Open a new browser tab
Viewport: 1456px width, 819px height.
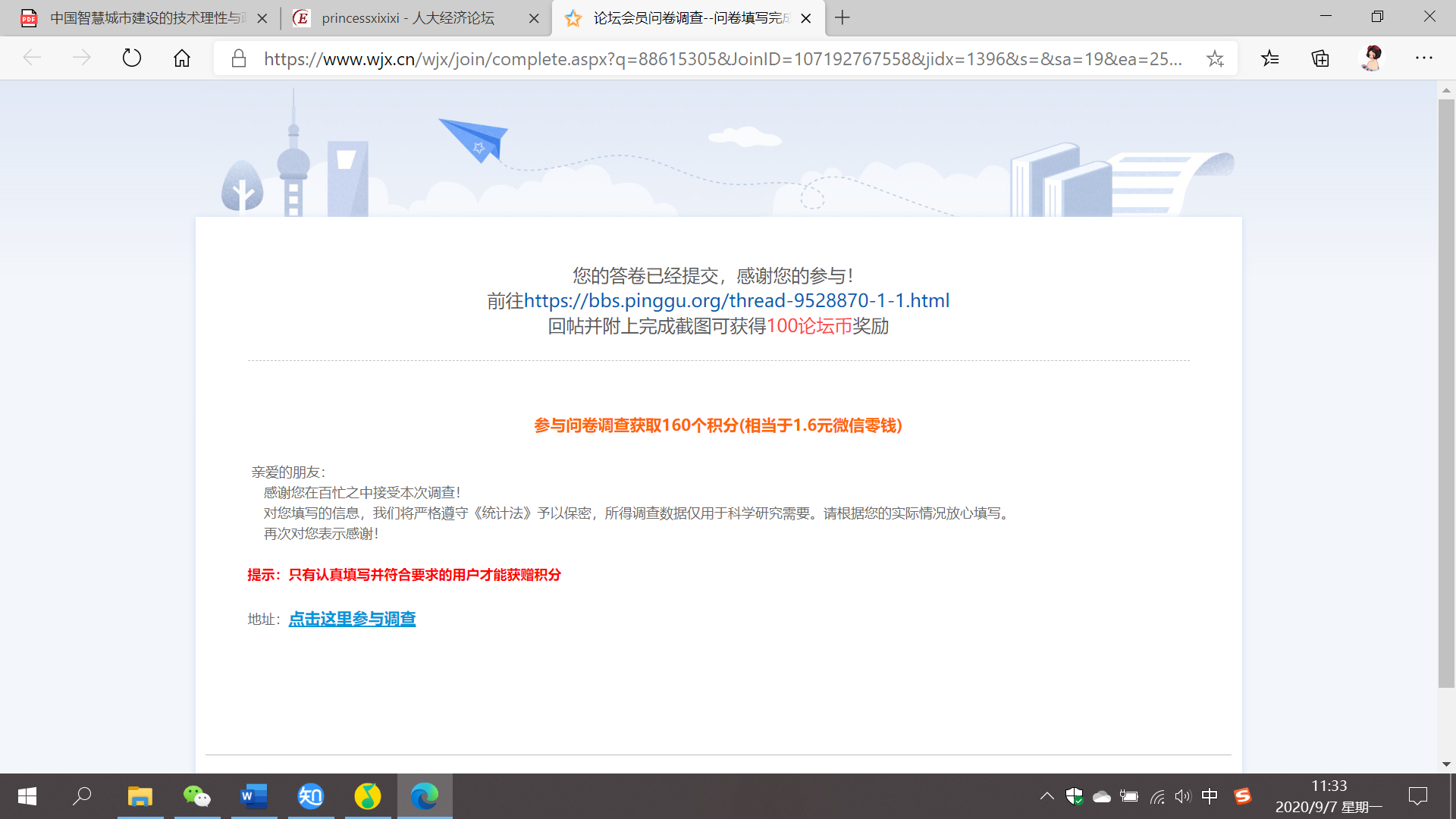pyautogui.click(x=843, y=17)
